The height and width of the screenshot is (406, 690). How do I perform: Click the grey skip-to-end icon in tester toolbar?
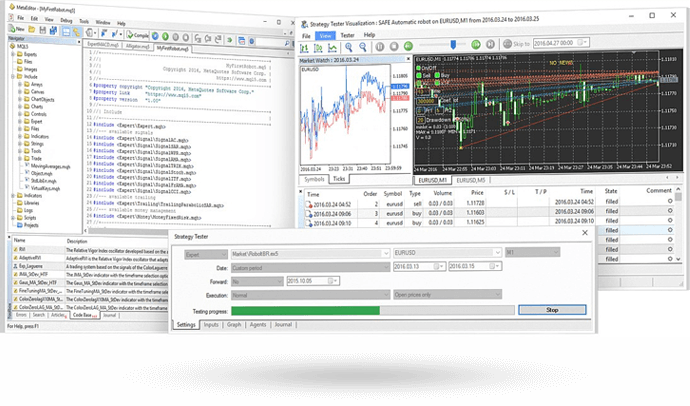click(490, 44)
